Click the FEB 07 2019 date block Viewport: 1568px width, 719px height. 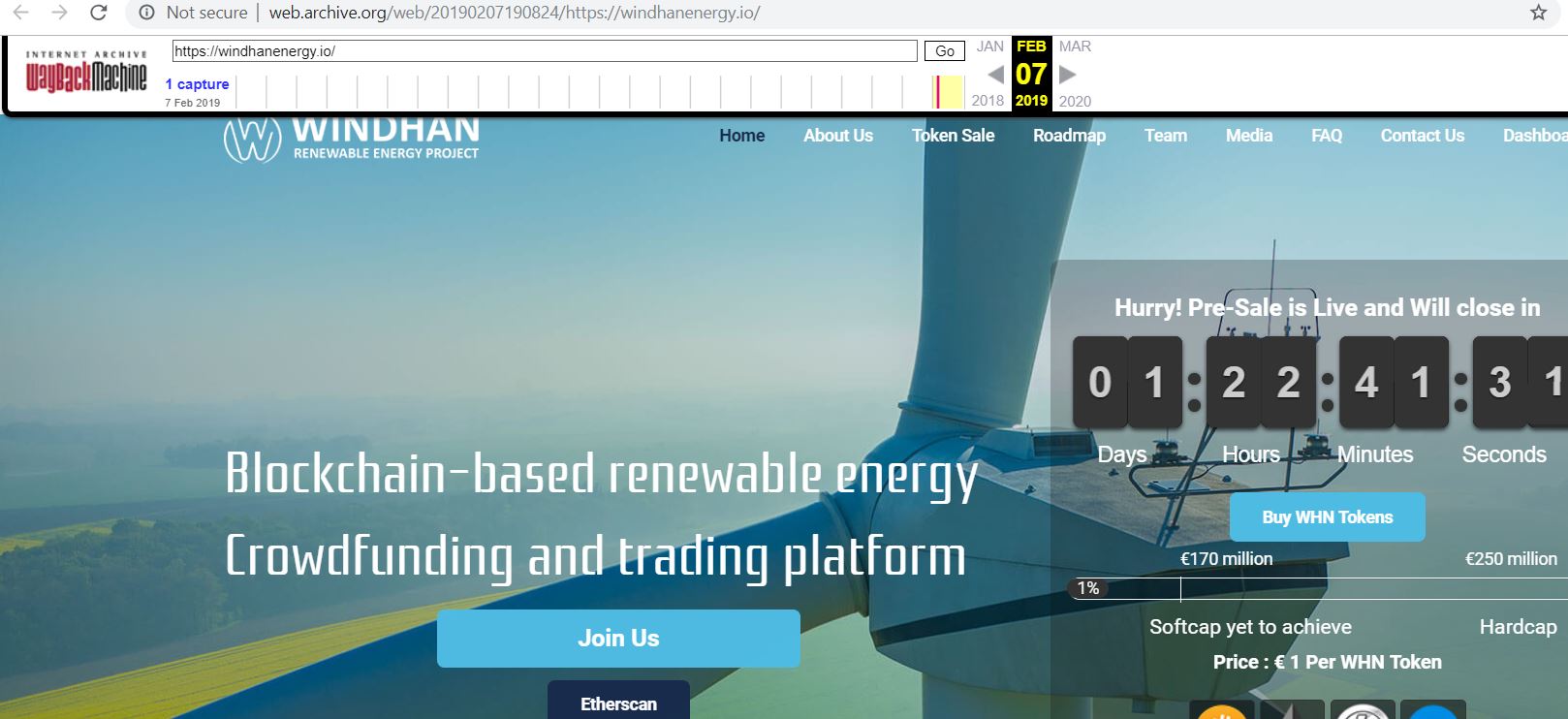point(1031,74)
